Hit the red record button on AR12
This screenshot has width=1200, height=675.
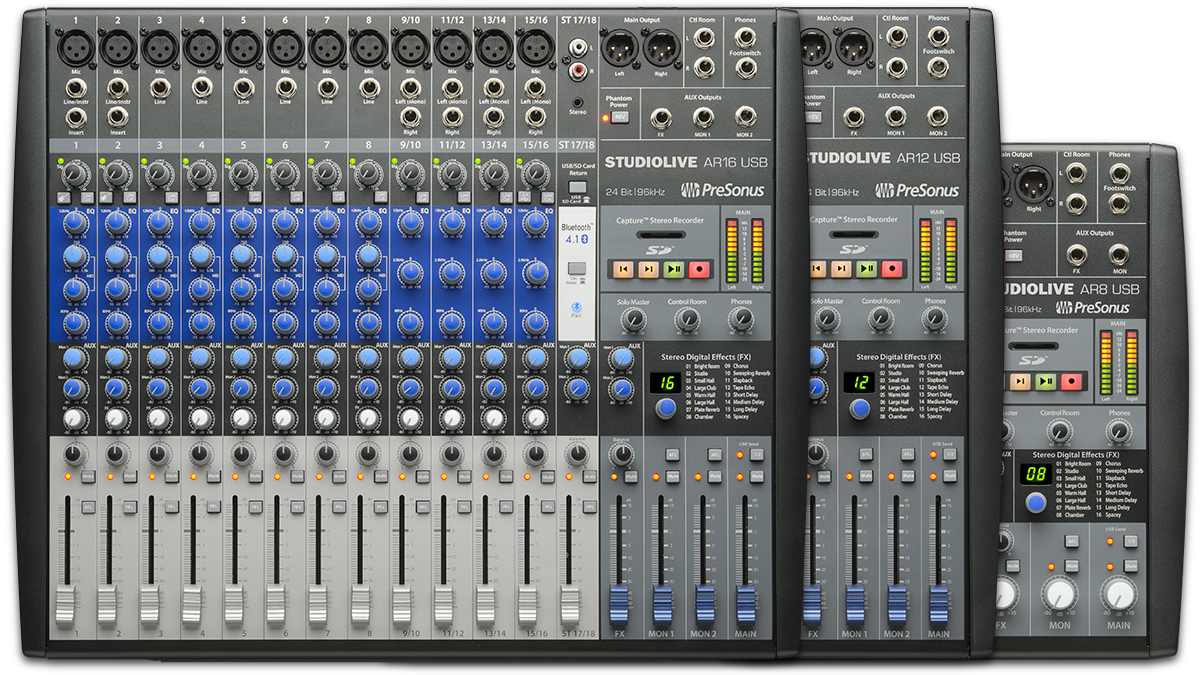coord(892,269)
